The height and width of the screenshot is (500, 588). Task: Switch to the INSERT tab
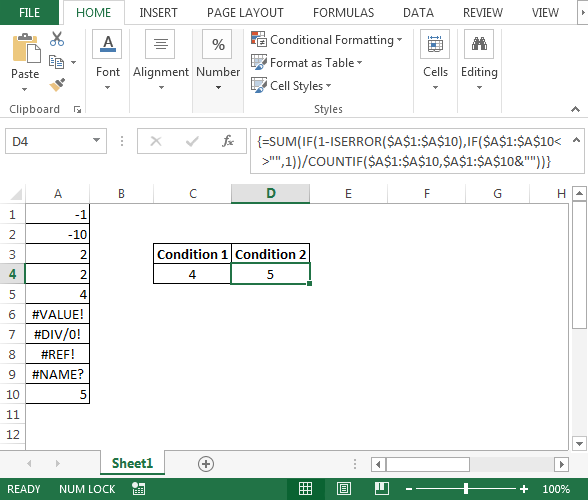[158, 13]
